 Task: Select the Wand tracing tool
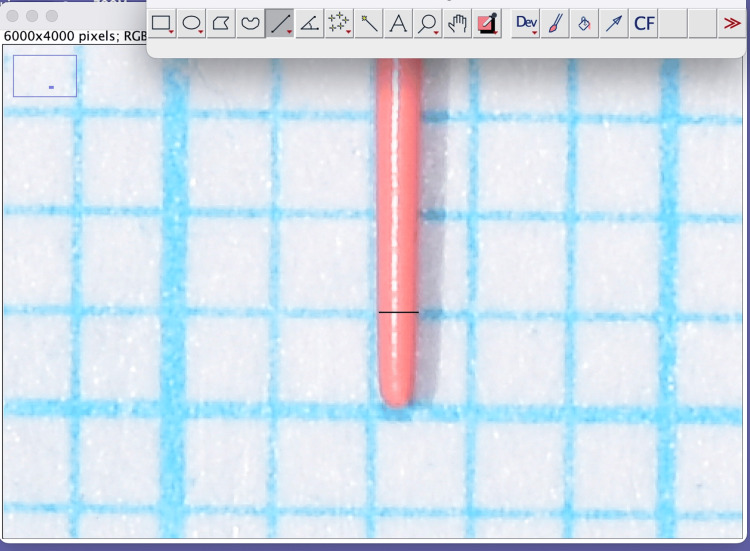click(369, 23)
